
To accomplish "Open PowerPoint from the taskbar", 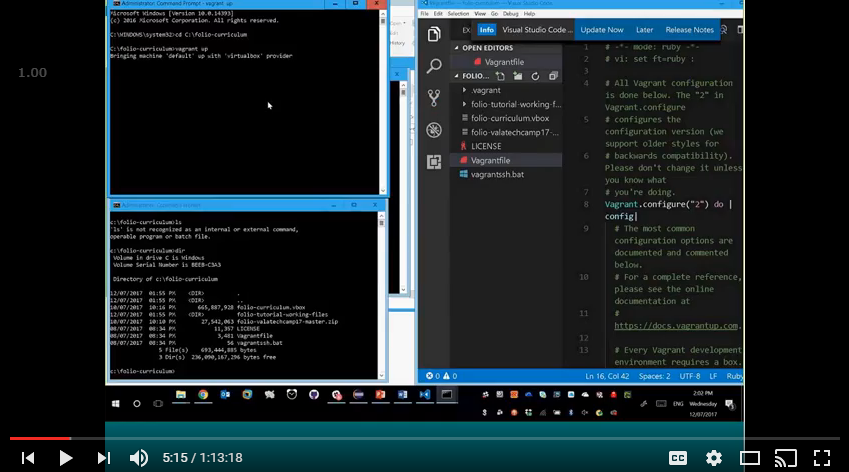I will coord(380,395).
